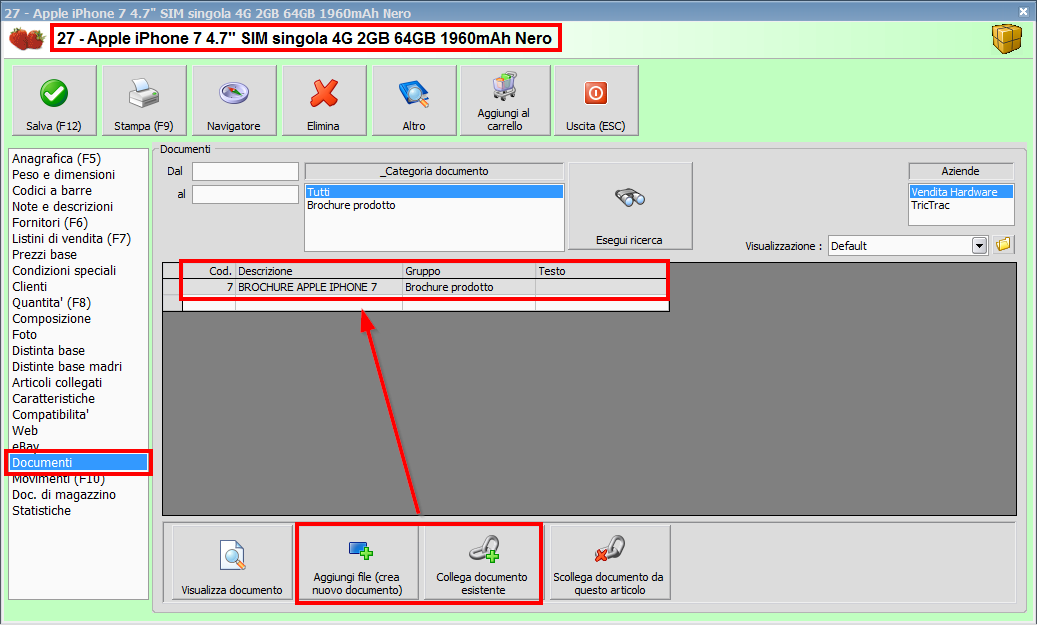The width and height of the screenshot is (1037, 625).
Task: Select the Prezzi base section
Action: pos(44,255)
